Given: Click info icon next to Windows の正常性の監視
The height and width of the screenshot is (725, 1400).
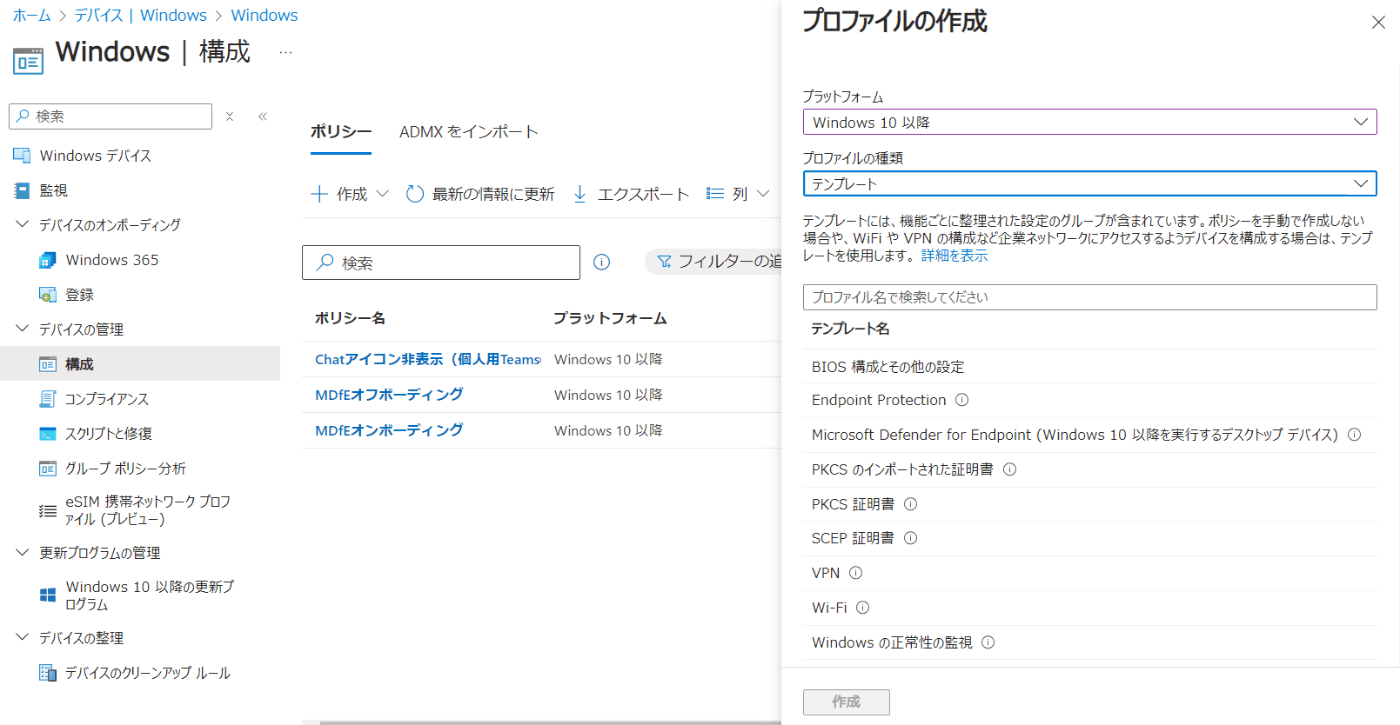Looking at the screenshot, I should (988, 643).
